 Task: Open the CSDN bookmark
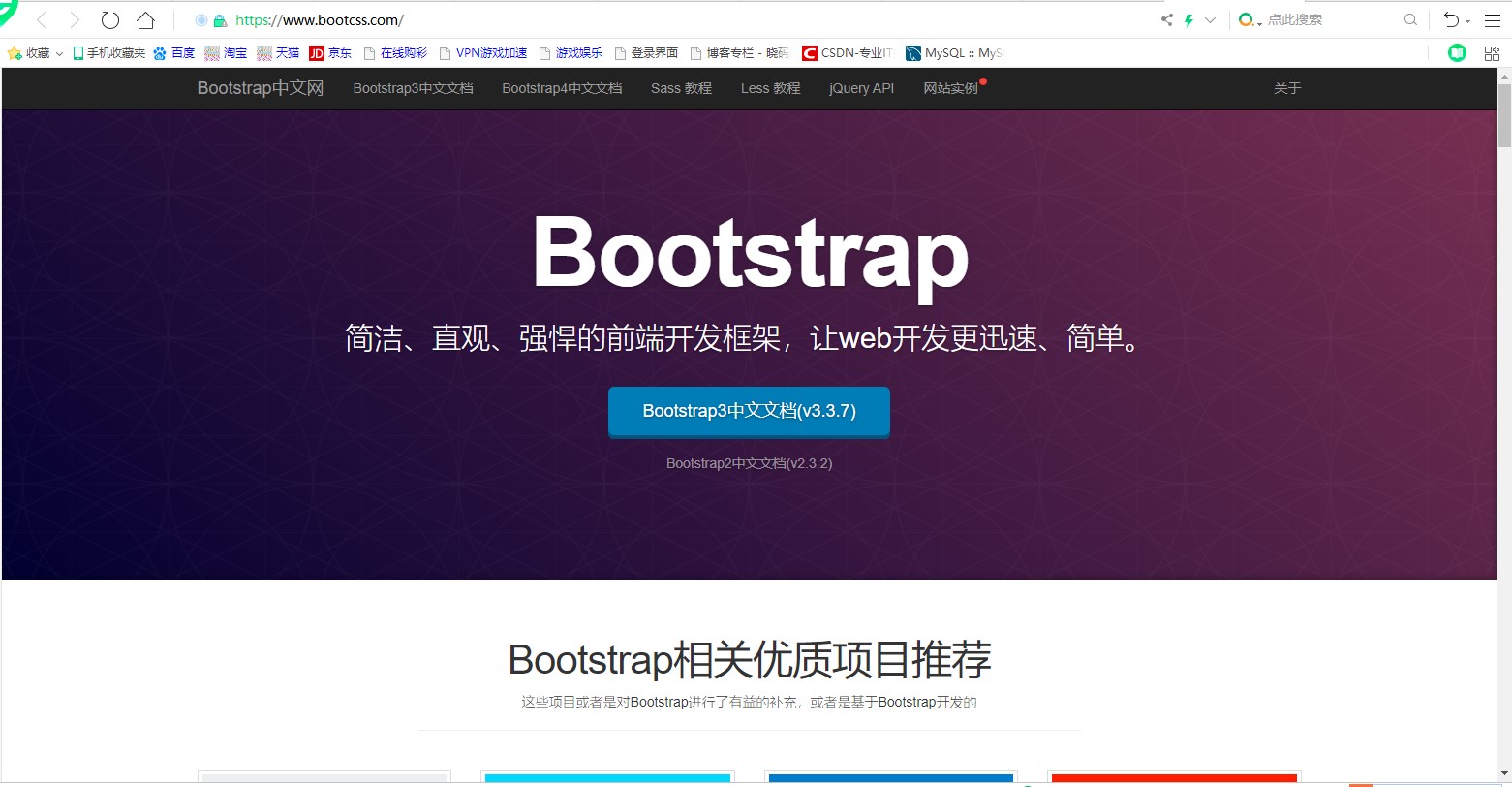[x=848, y=53]
